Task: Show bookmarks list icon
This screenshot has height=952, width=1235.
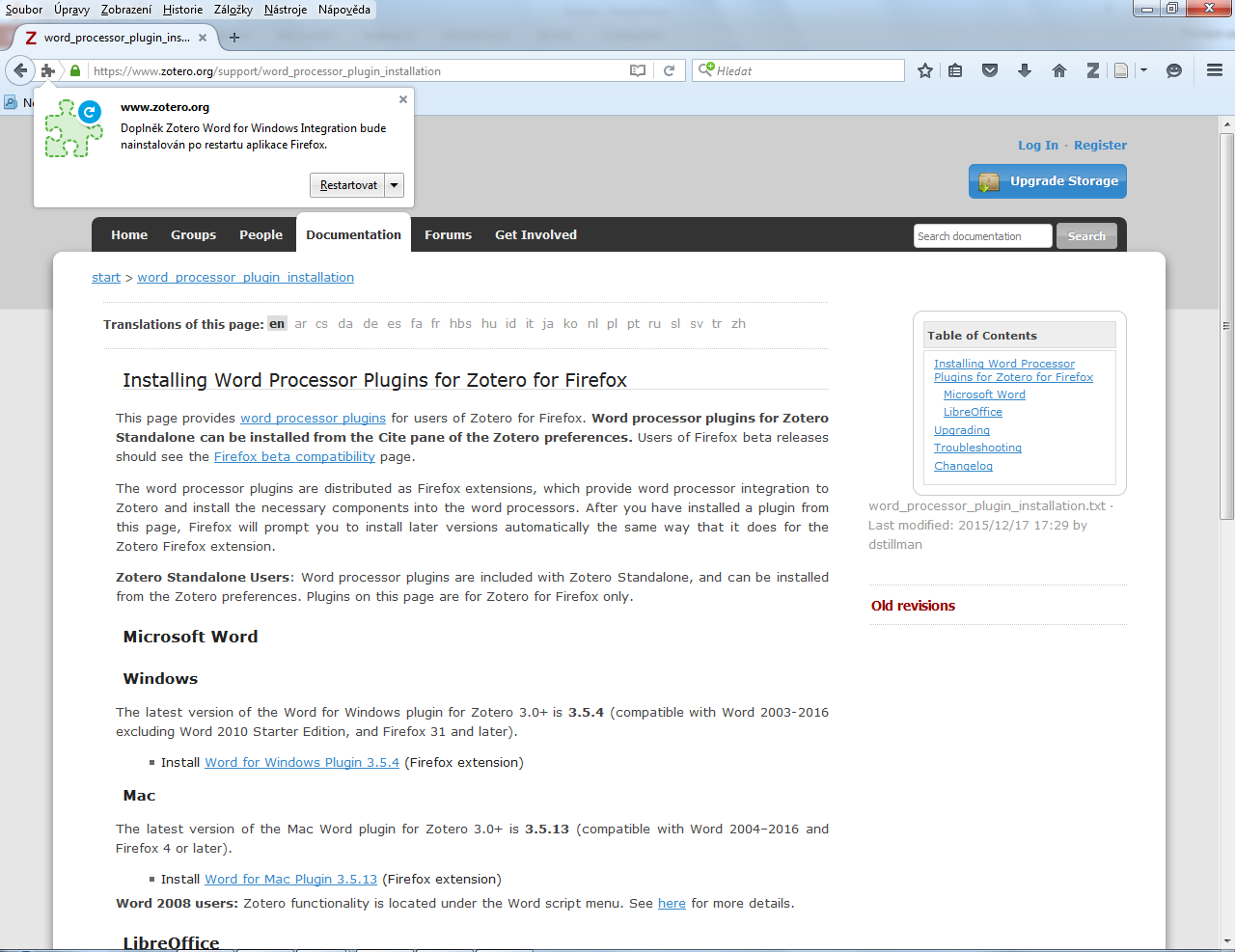Action: 955,70
